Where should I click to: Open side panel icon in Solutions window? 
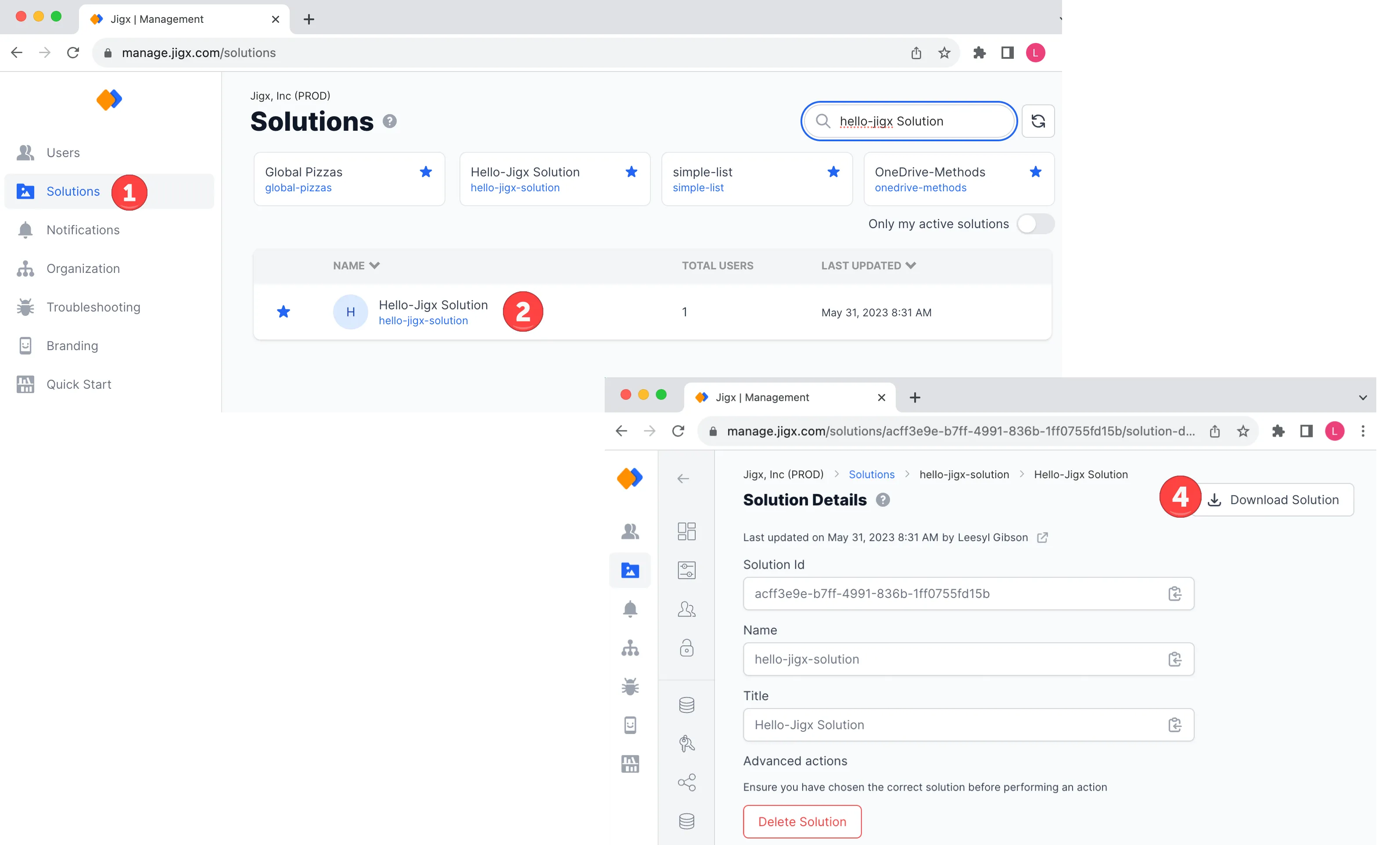(x=1007, y=53)
